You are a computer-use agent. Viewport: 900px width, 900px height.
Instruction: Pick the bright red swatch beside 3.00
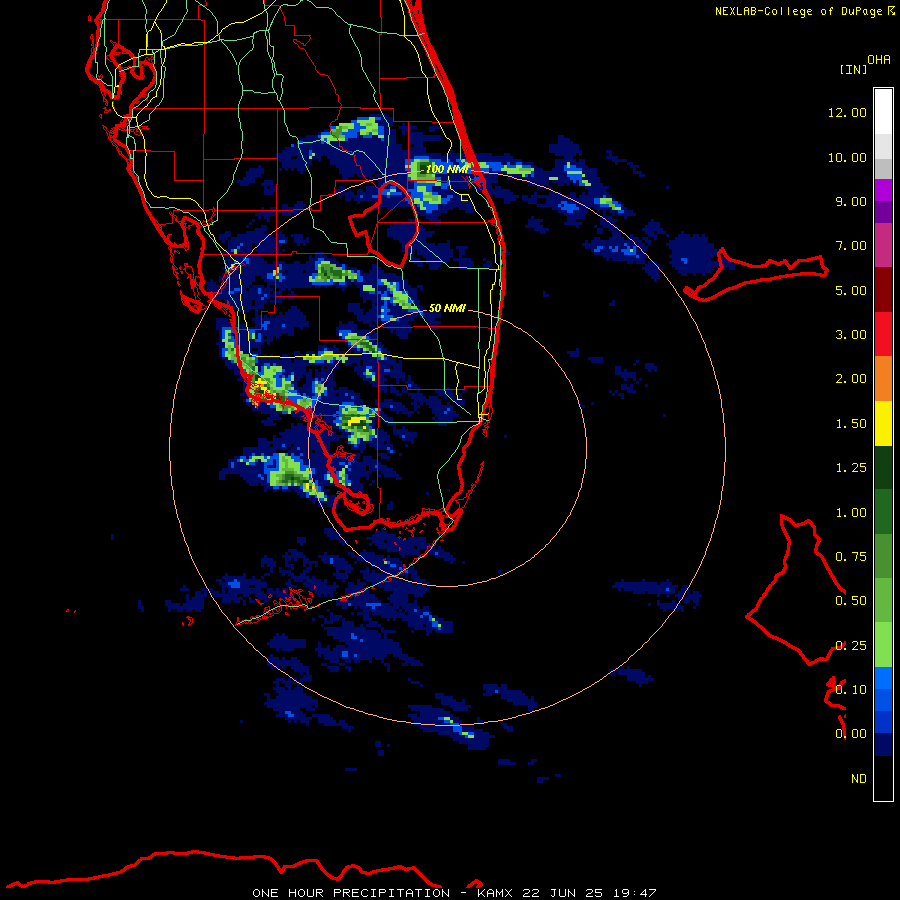tap(883, 334)
